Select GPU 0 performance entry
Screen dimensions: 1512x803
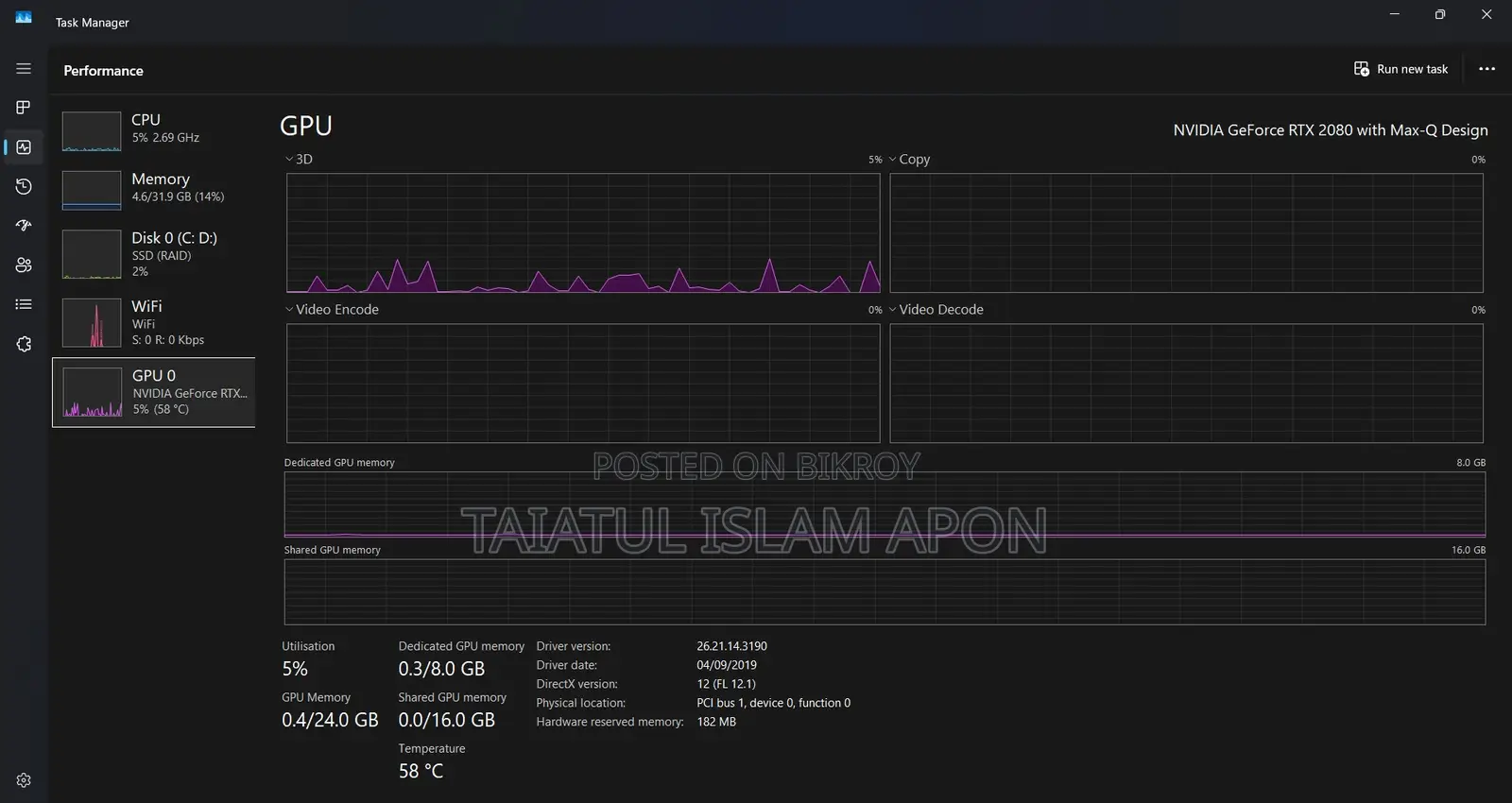coord(153,392)
